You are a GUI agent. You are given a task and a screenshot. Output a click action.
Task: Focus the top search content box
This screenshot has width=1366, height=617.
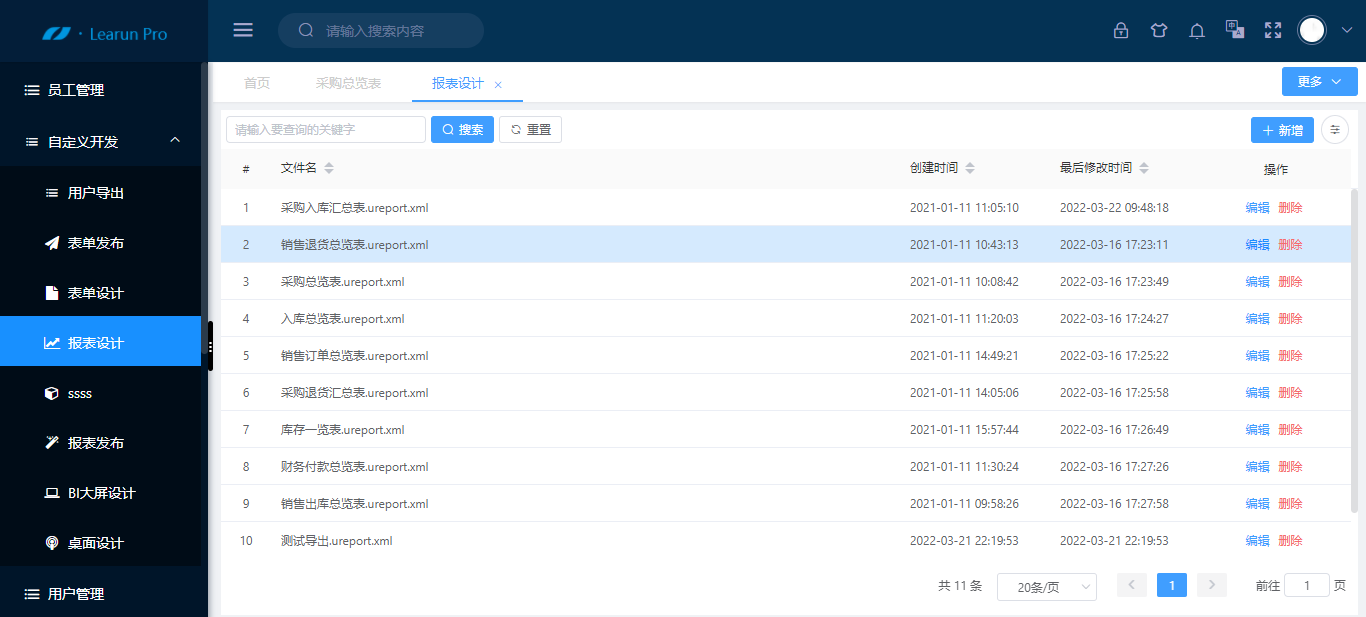click(381, 30)
